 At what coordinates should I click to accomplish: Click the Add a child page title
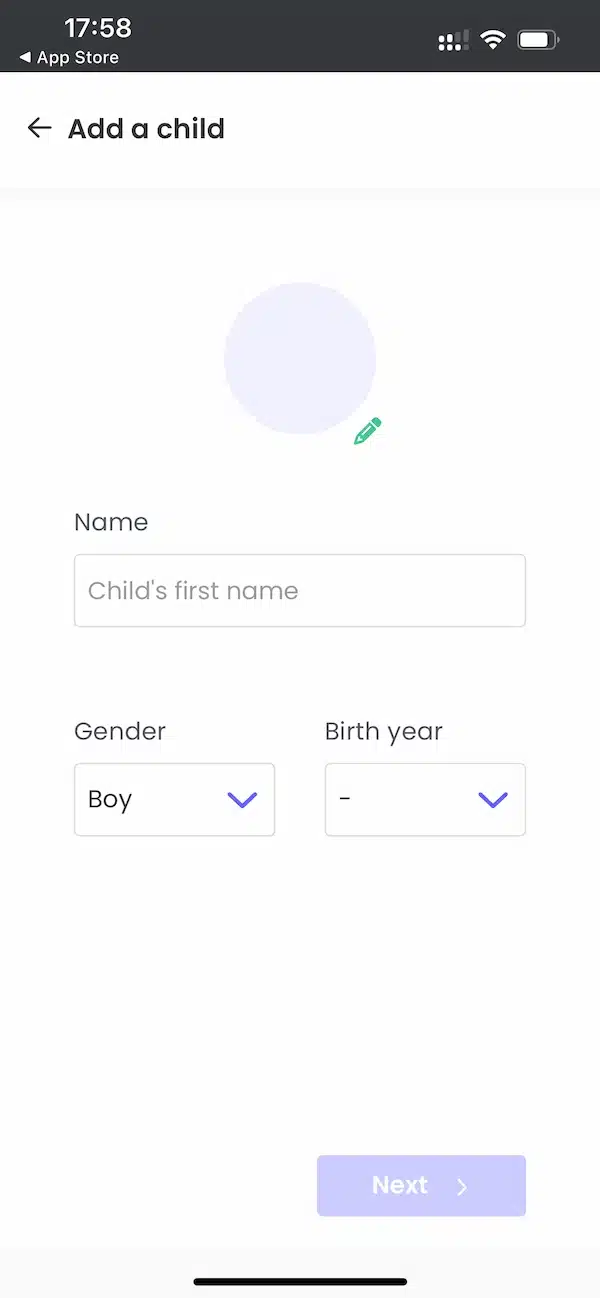click(146, 129)
